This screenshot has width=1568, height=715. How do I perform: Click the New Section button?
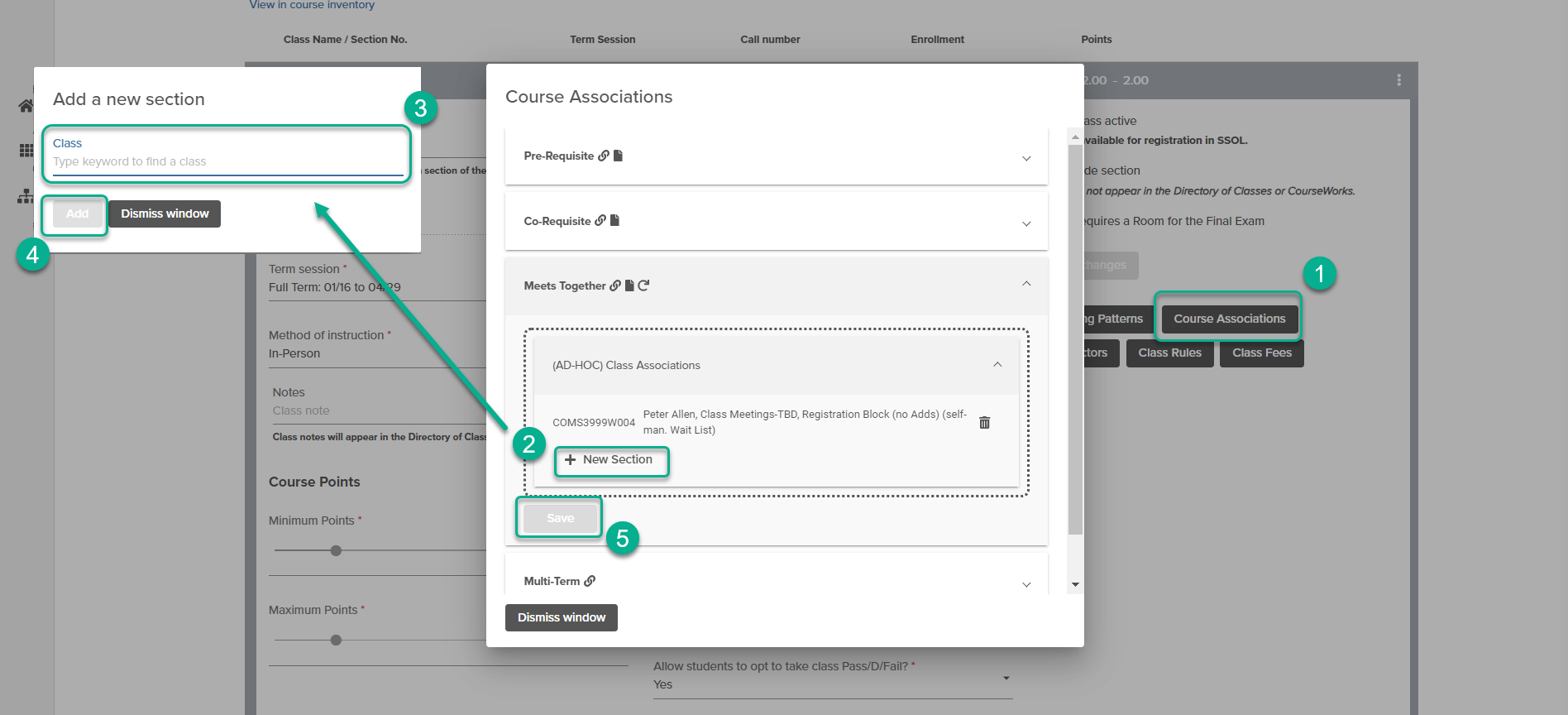pyautogui.click(x=611, y=460)
